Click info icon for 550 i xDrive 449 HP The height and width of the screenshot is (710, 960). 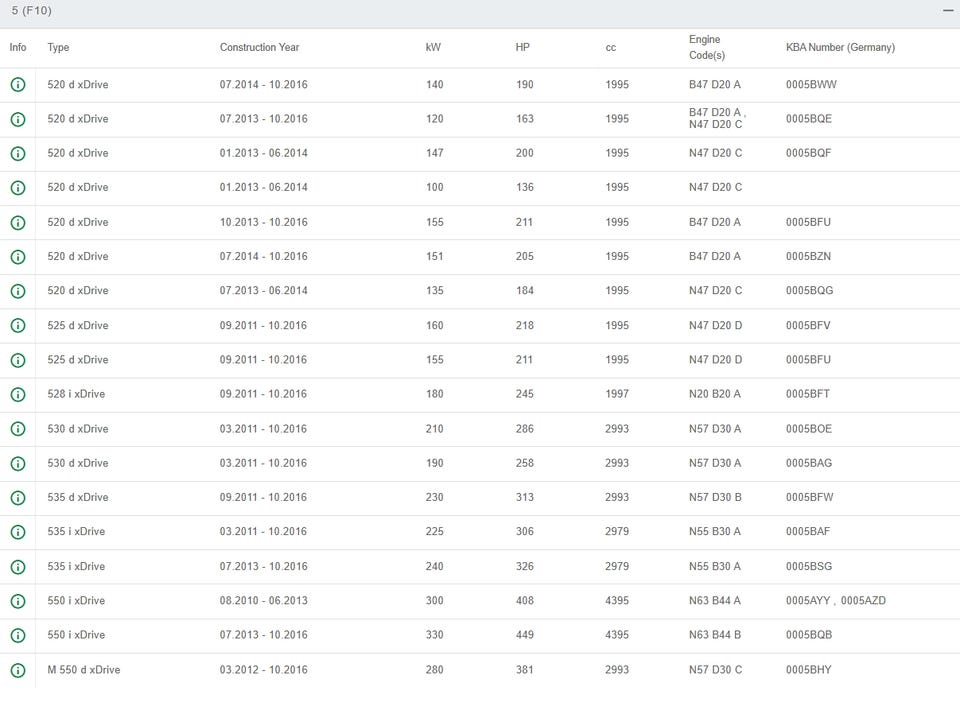[x=18, y=635]
